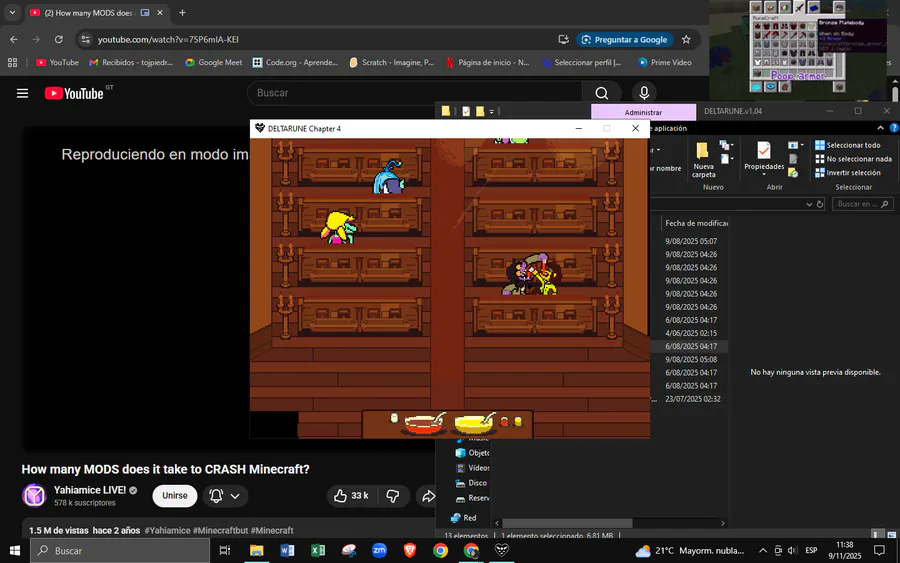Open Scratch - Imagine bookmark
900x563 pixels.
[391, 63]
